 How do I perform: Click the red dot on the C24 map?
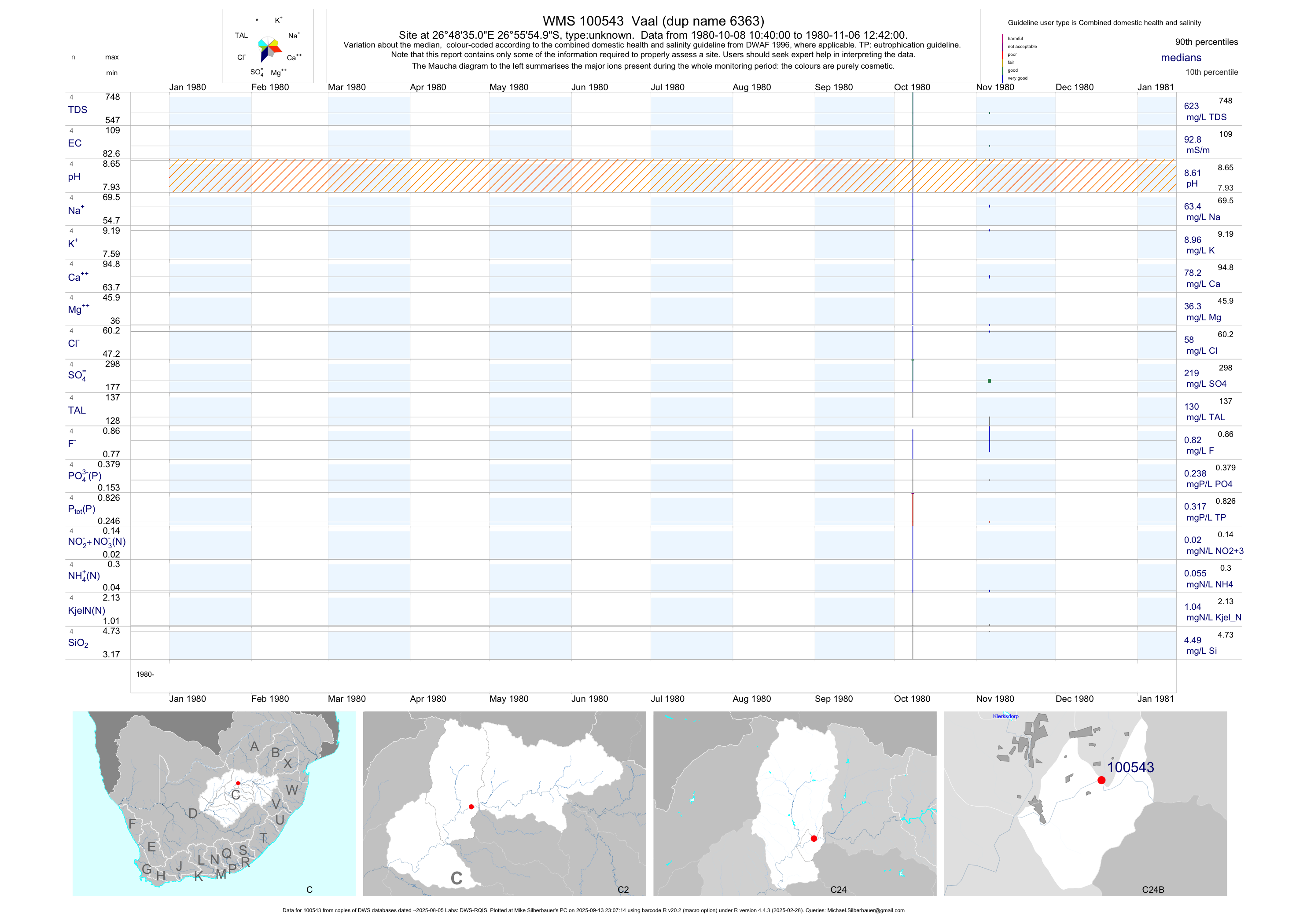tap(814, 839)
